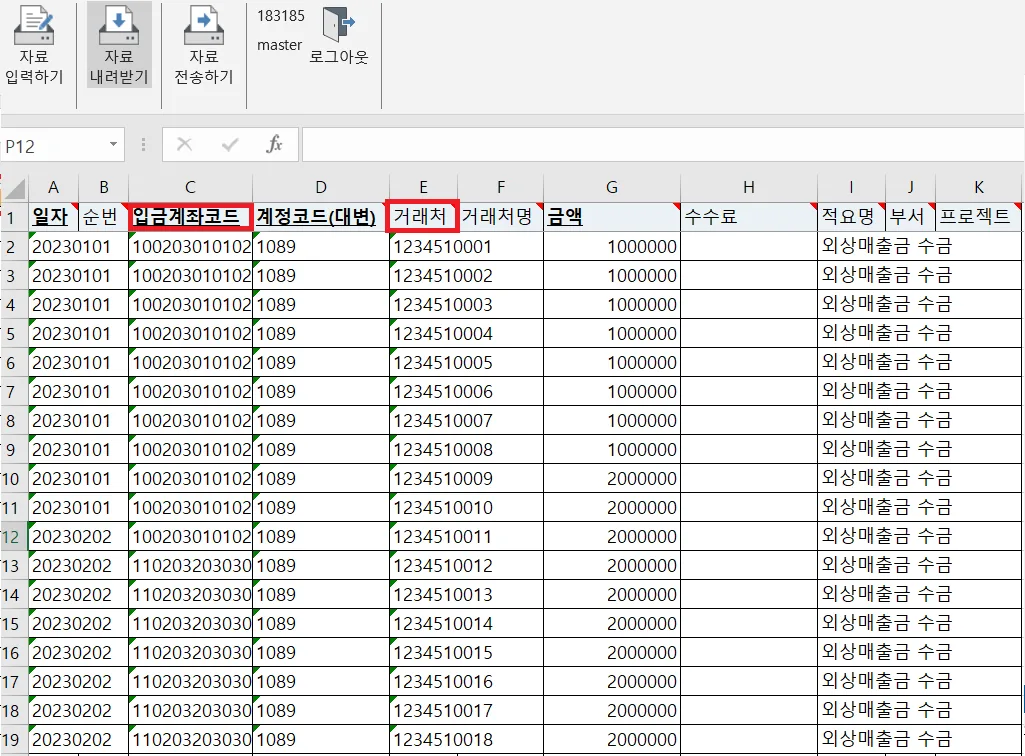Click the highlighted 거래처 header cell

tap(422, 216)
